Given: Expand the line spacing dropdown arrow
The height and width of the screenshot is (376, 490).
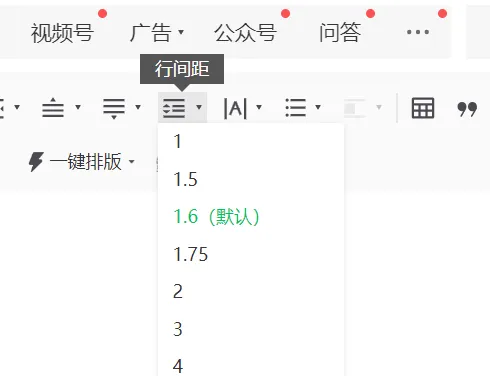Looking at the screenshot, I should pos(199,107).
